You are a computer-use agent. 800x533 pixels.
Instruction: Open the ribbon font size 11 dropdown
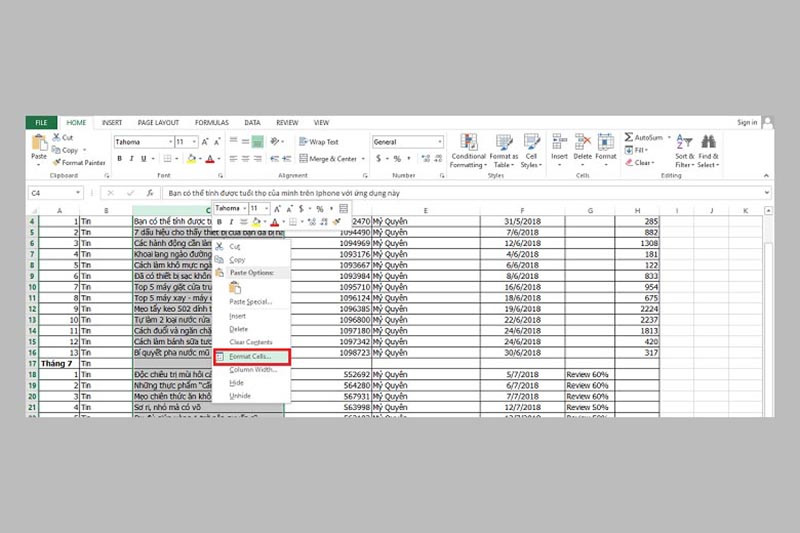tap(194, 142)
